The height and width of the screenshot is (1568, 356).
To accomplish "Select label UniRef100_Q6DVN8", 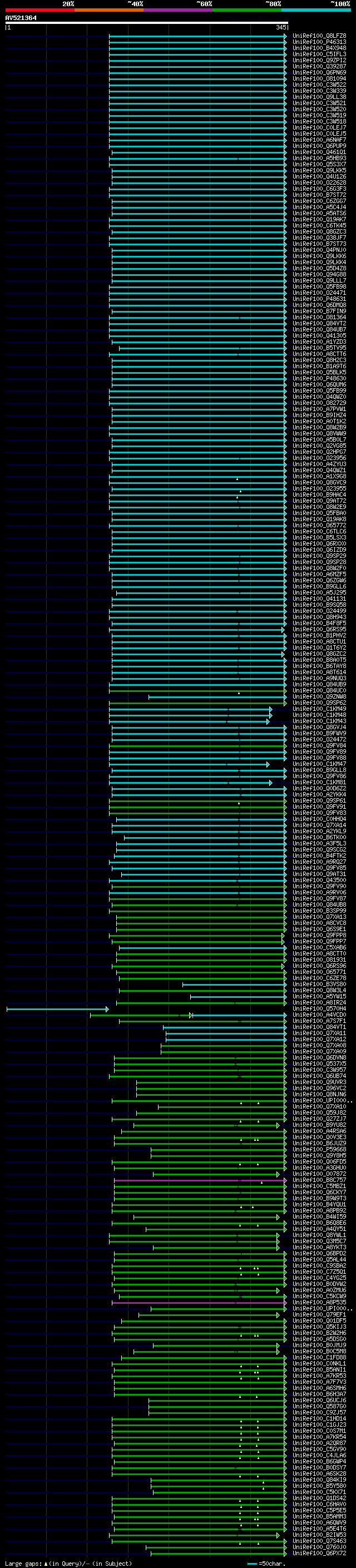I will (319, 1057).
